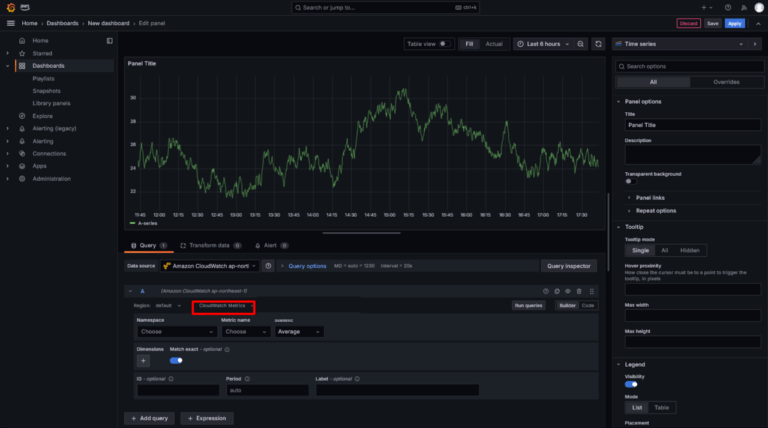Collapse query A row chevron
768x428 pixels.
pos(130,291)
